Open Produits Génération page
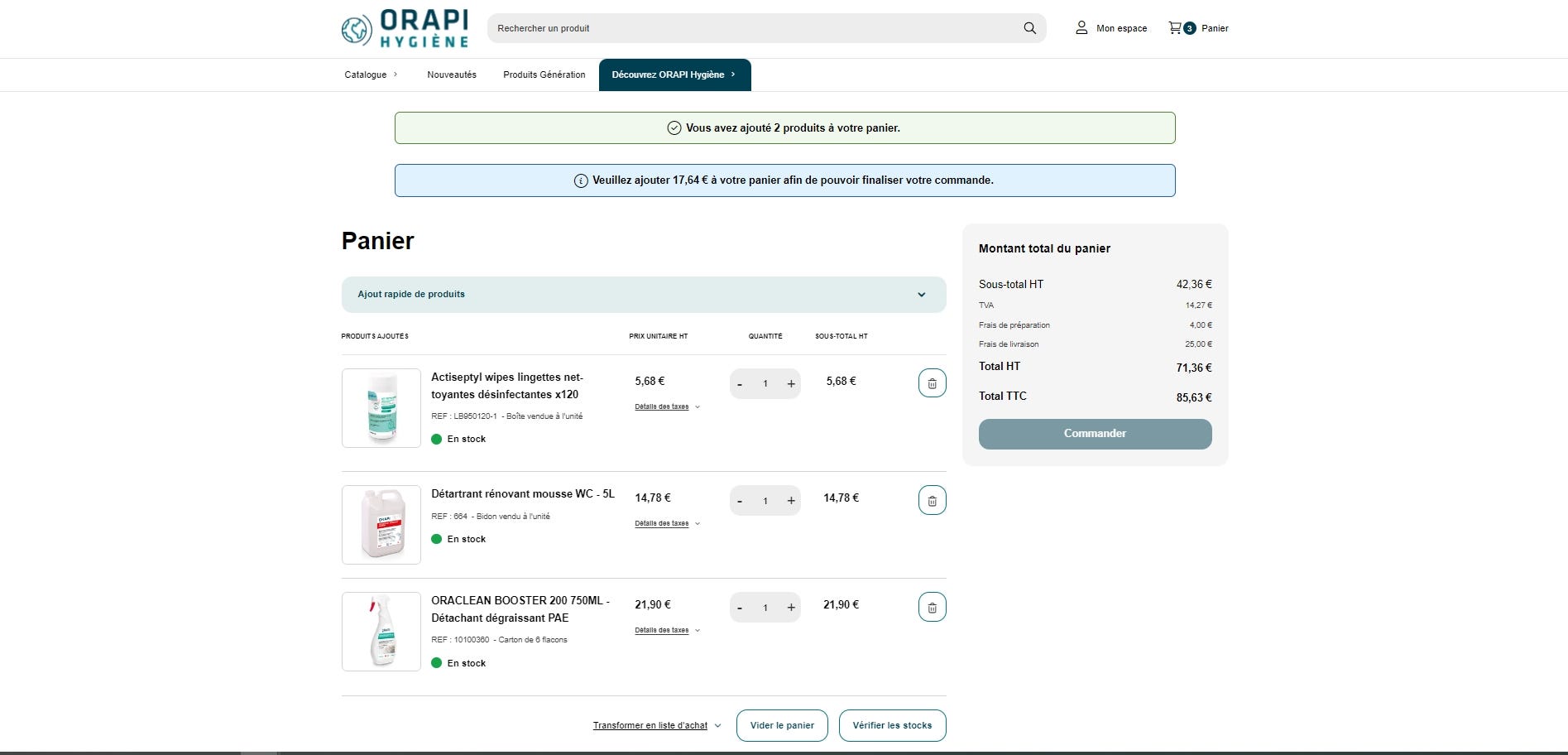 click(x=544, y=75)
